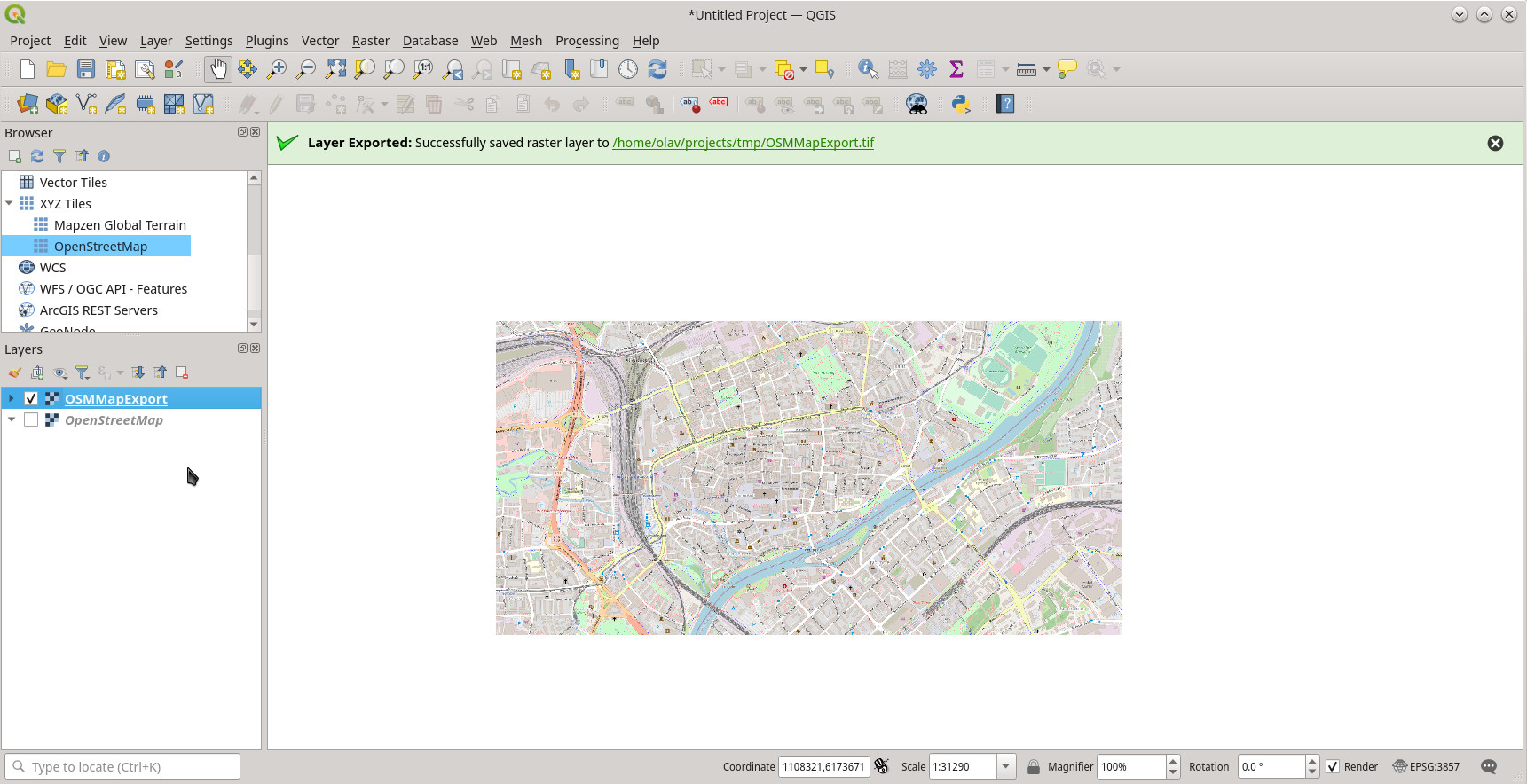The width and height of the screenshot is (1527, 784).
Task: Select Vector Tiles in Browser
Action: pyautogui.click(x=74, y=183)
